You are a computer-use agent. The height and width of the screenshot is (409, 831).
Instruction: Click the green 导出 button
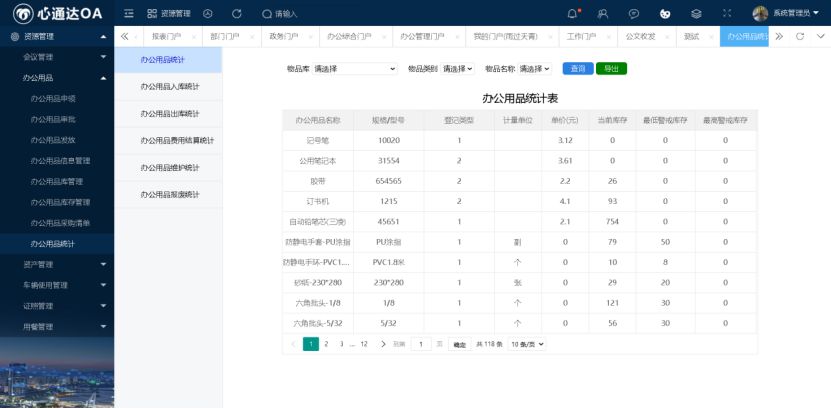(610, 69)
